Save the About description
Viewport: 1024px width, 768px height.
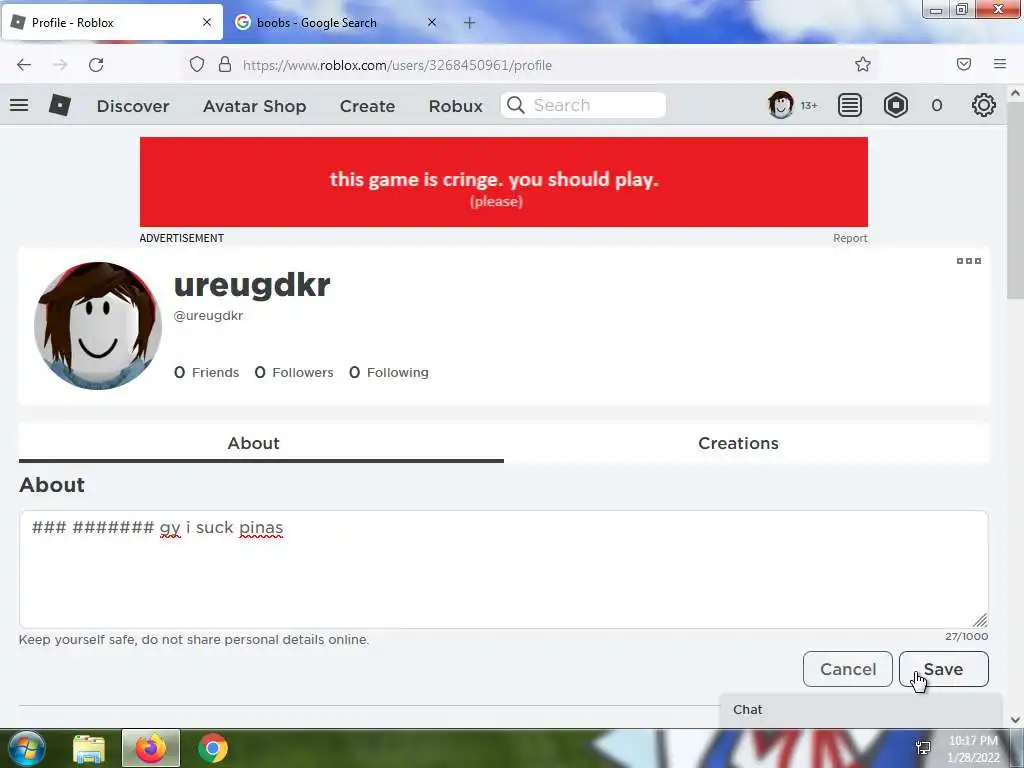coord(944,669)
